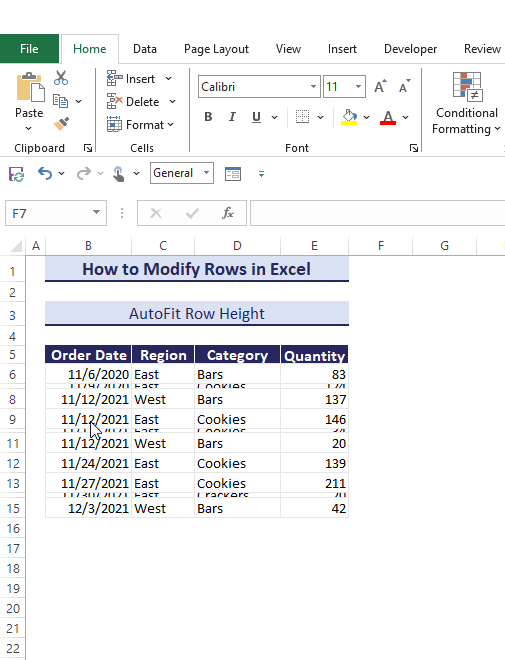Select row 8 header
The width and height of the screenshot is (505, 660).
(x=12, y=399)
